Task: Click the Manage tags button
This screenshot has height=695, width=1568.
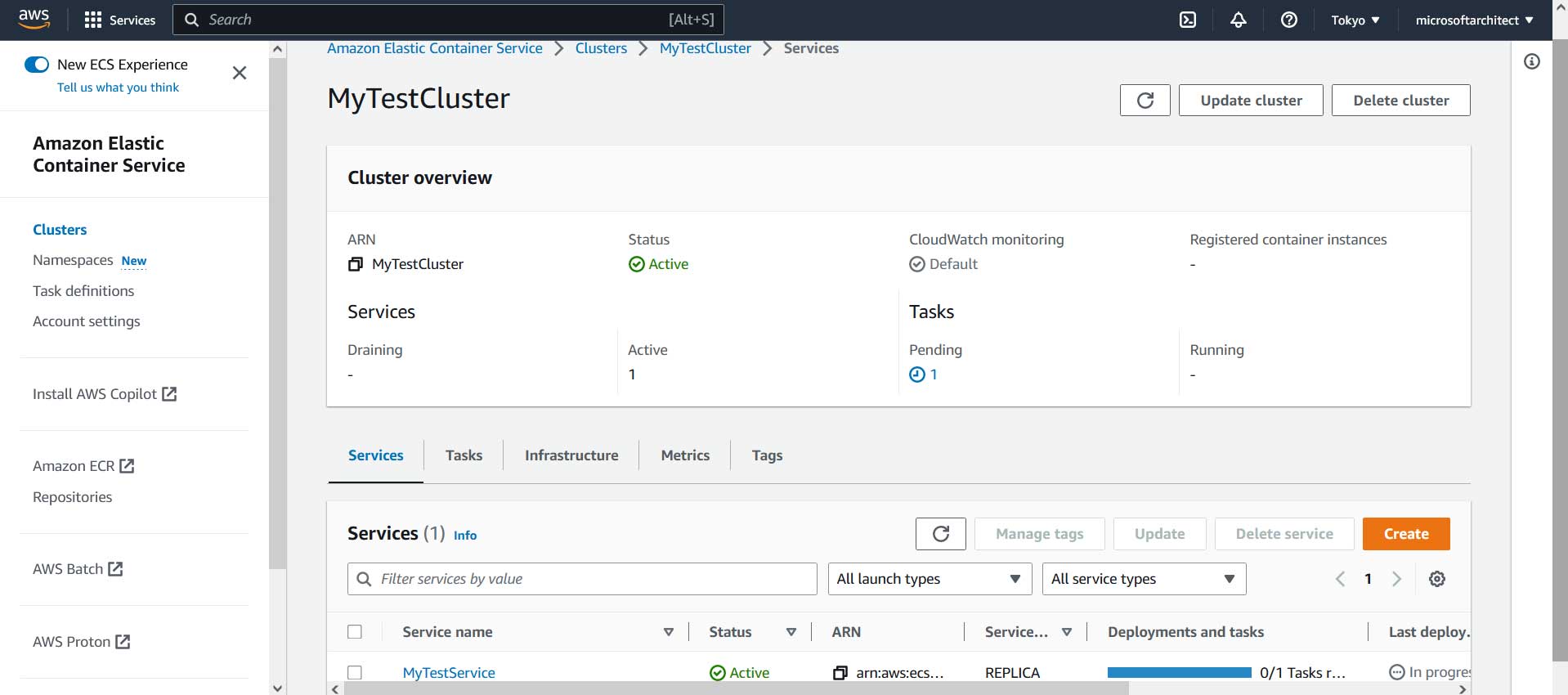Action: point(1040,534)
